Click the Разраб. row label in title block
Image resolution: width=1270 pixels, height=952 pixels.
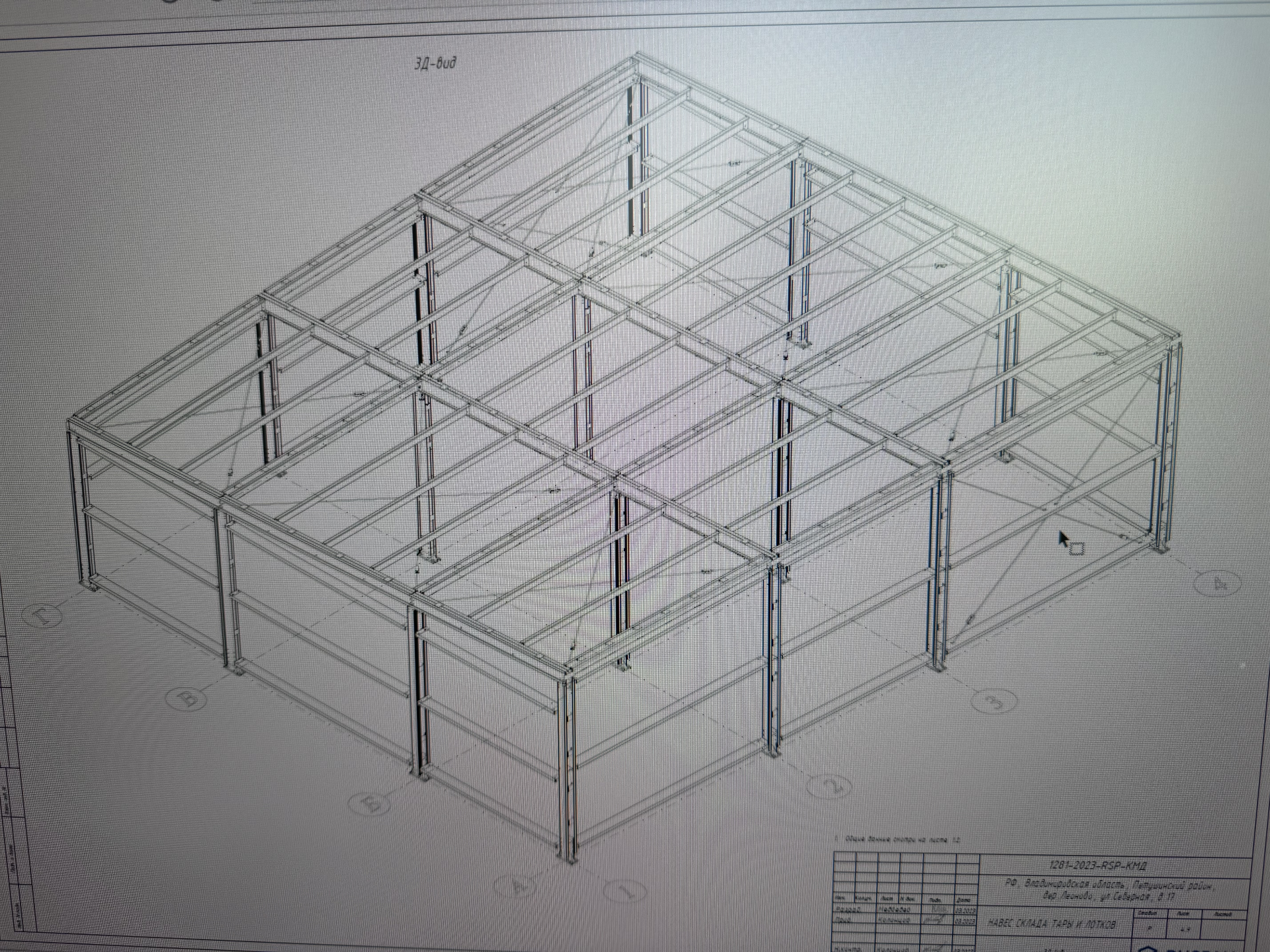(x=846, y=910)
